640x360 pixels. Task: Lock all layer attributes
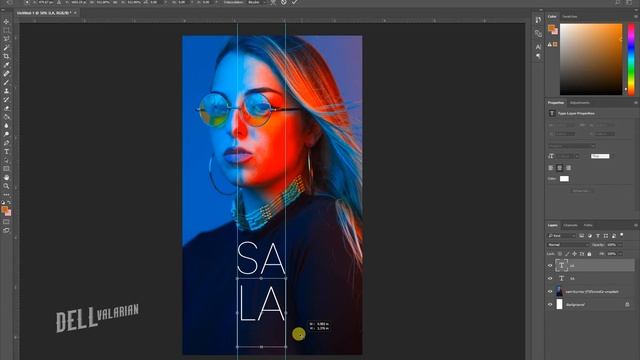[x=589, y=254]
